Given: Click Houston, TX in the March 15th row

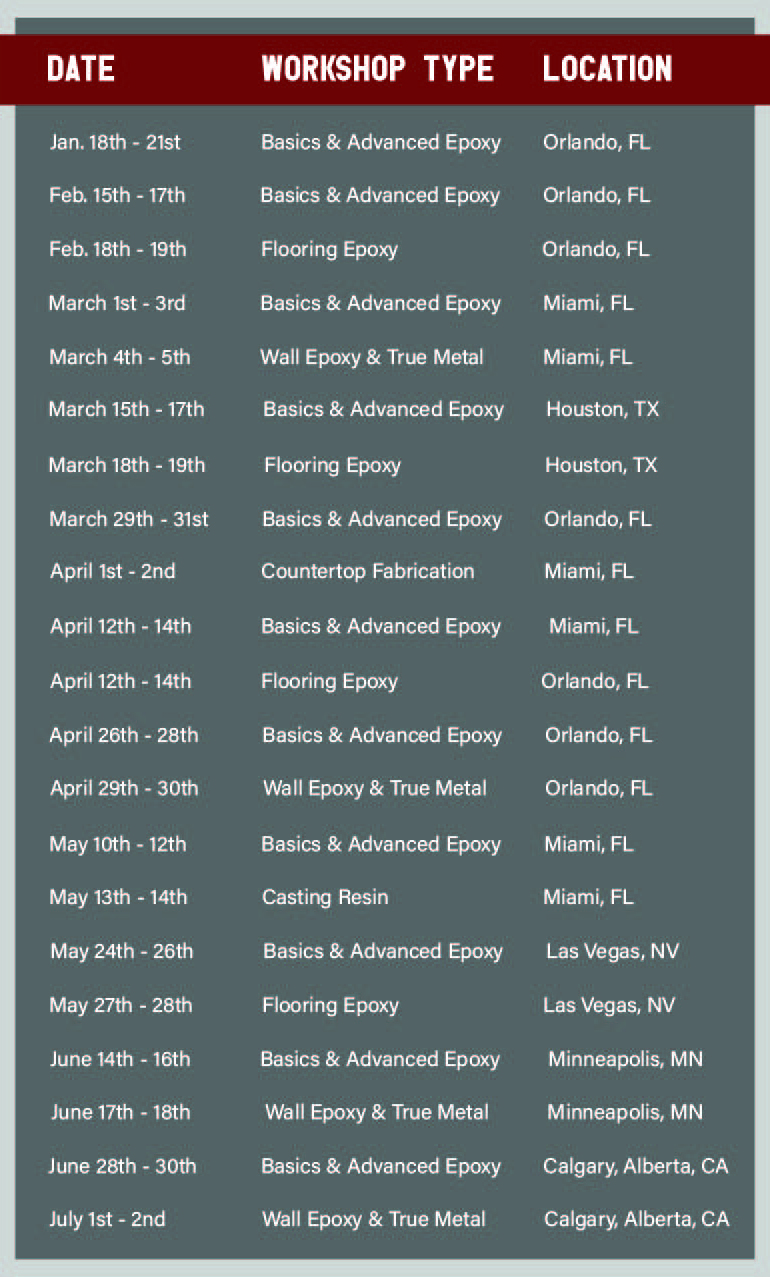Looking at the screenshot, I should click(x=602, y=409).
